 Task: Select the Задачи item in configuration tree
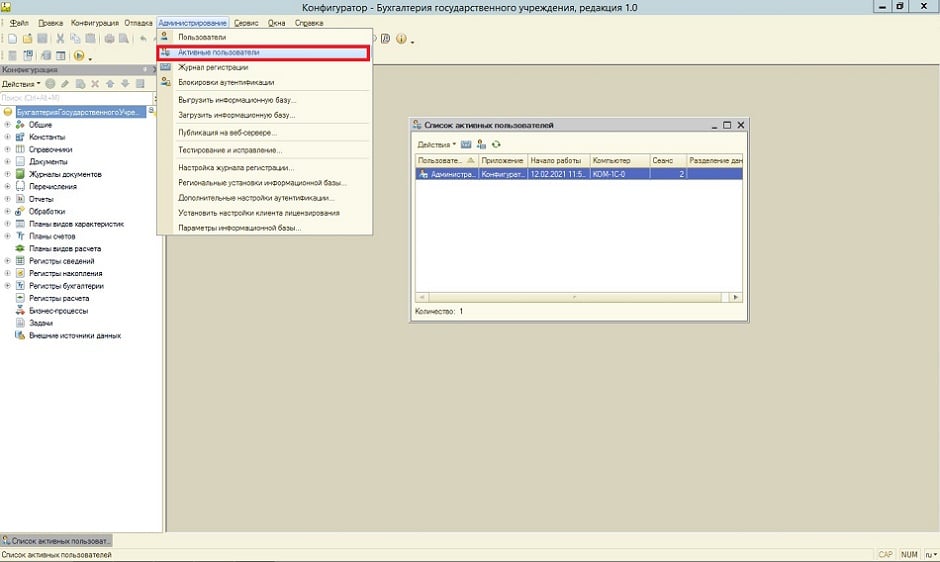pos(41,323)
